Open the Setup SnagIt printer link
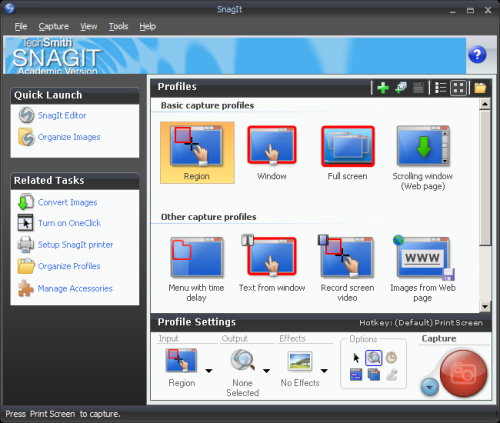The image size is (500, 423). point(75,245)
